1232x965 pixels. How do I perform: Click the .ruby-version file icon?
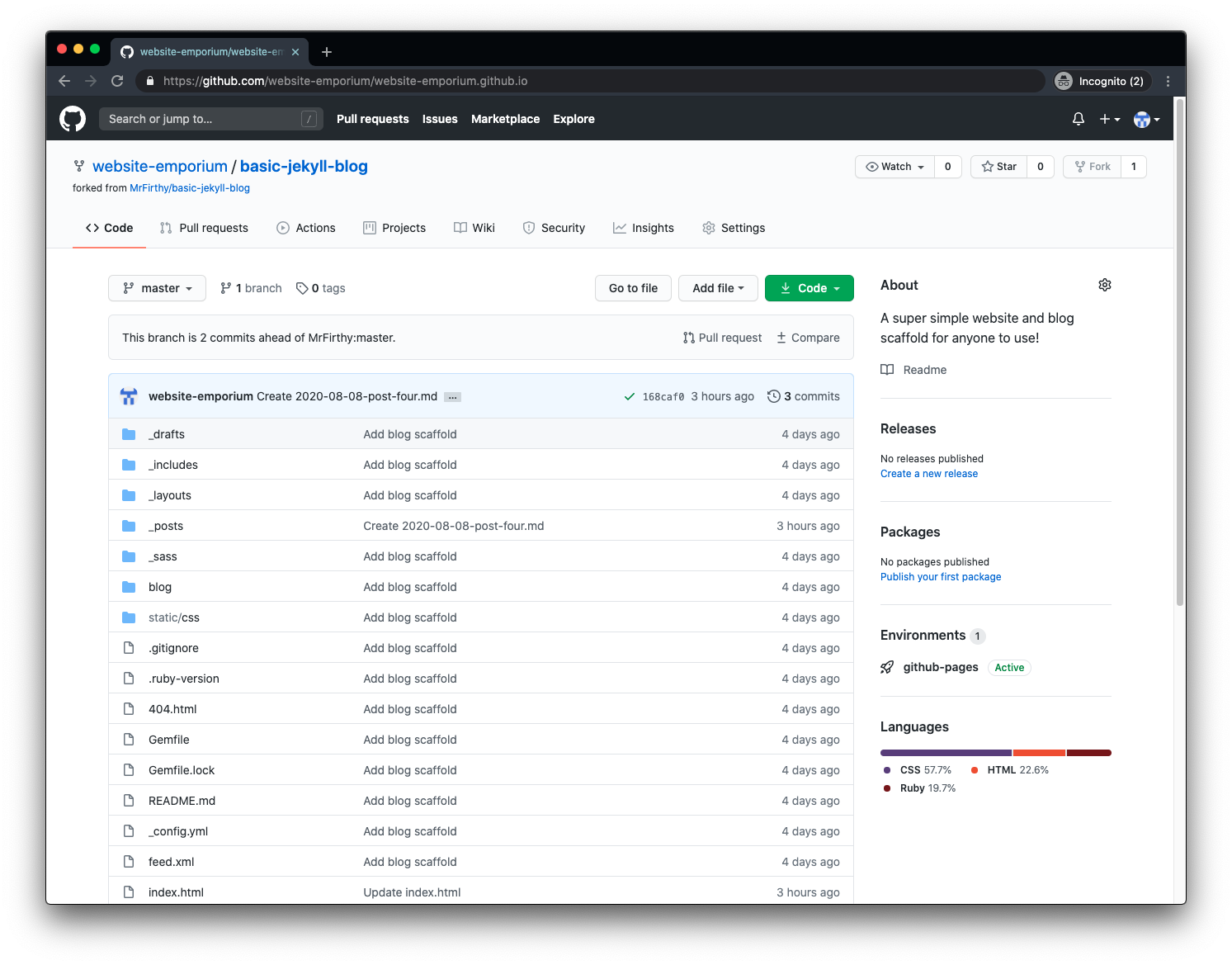(x=129, y=679)
